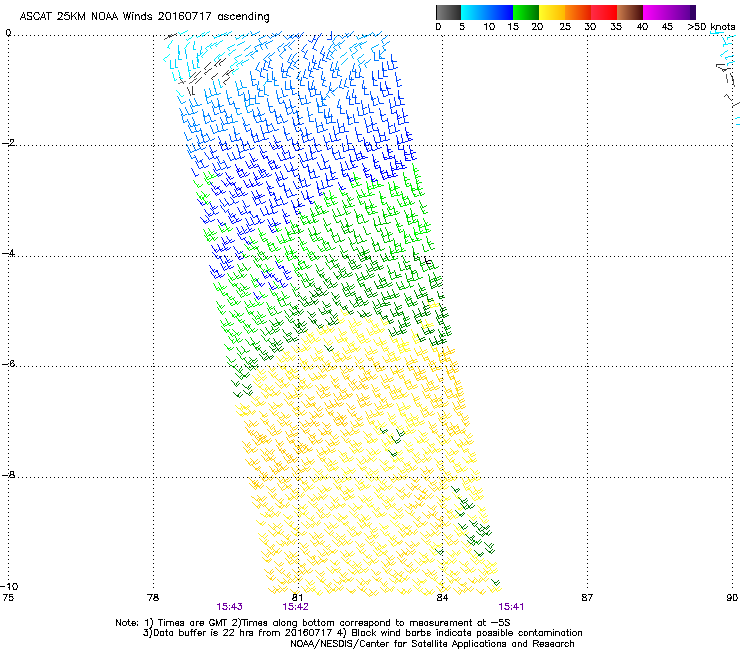Click the latitude label 0

(8, 33)
